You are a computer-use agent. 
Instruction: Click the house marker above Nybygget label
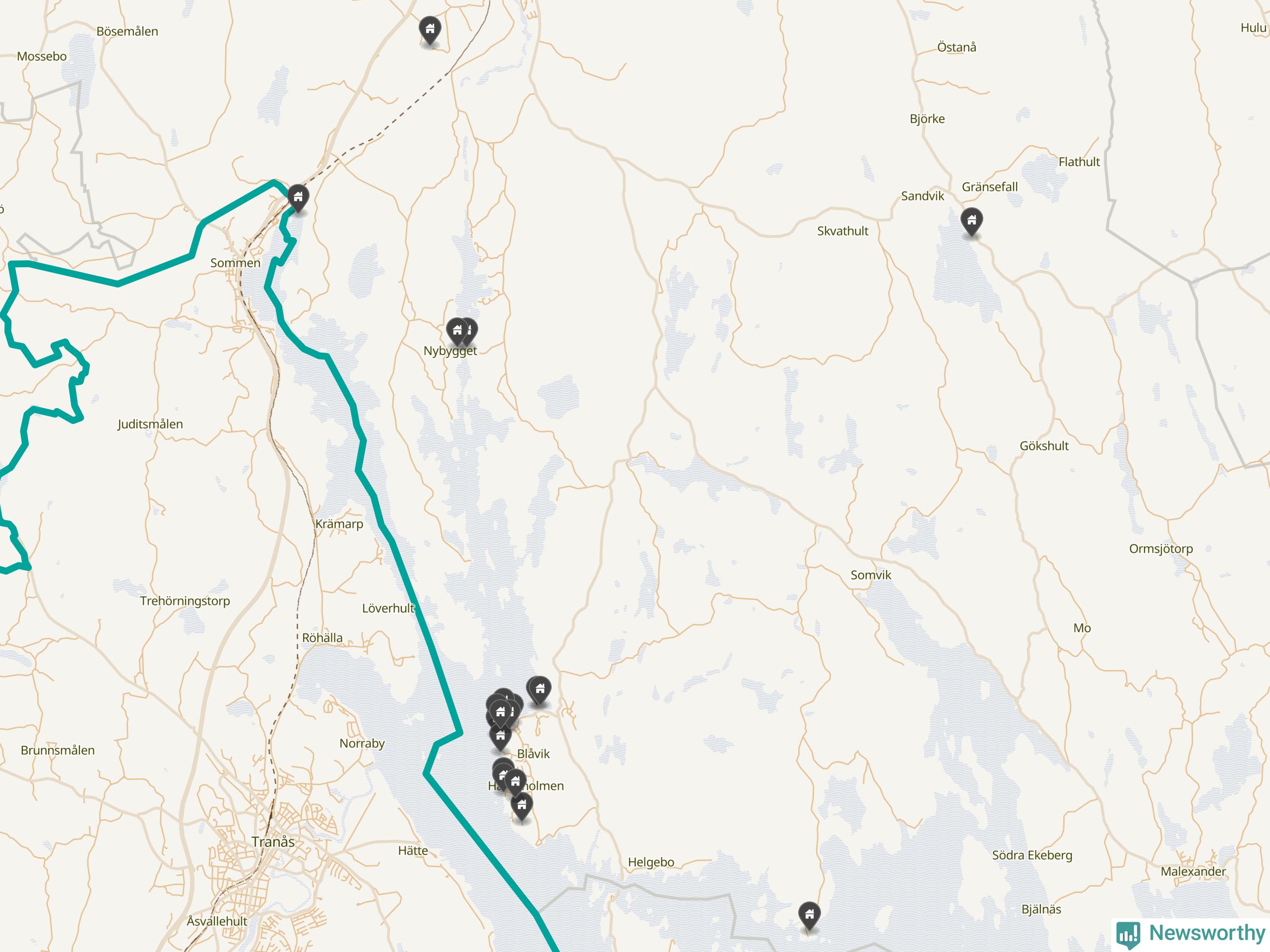coord(457,332)
